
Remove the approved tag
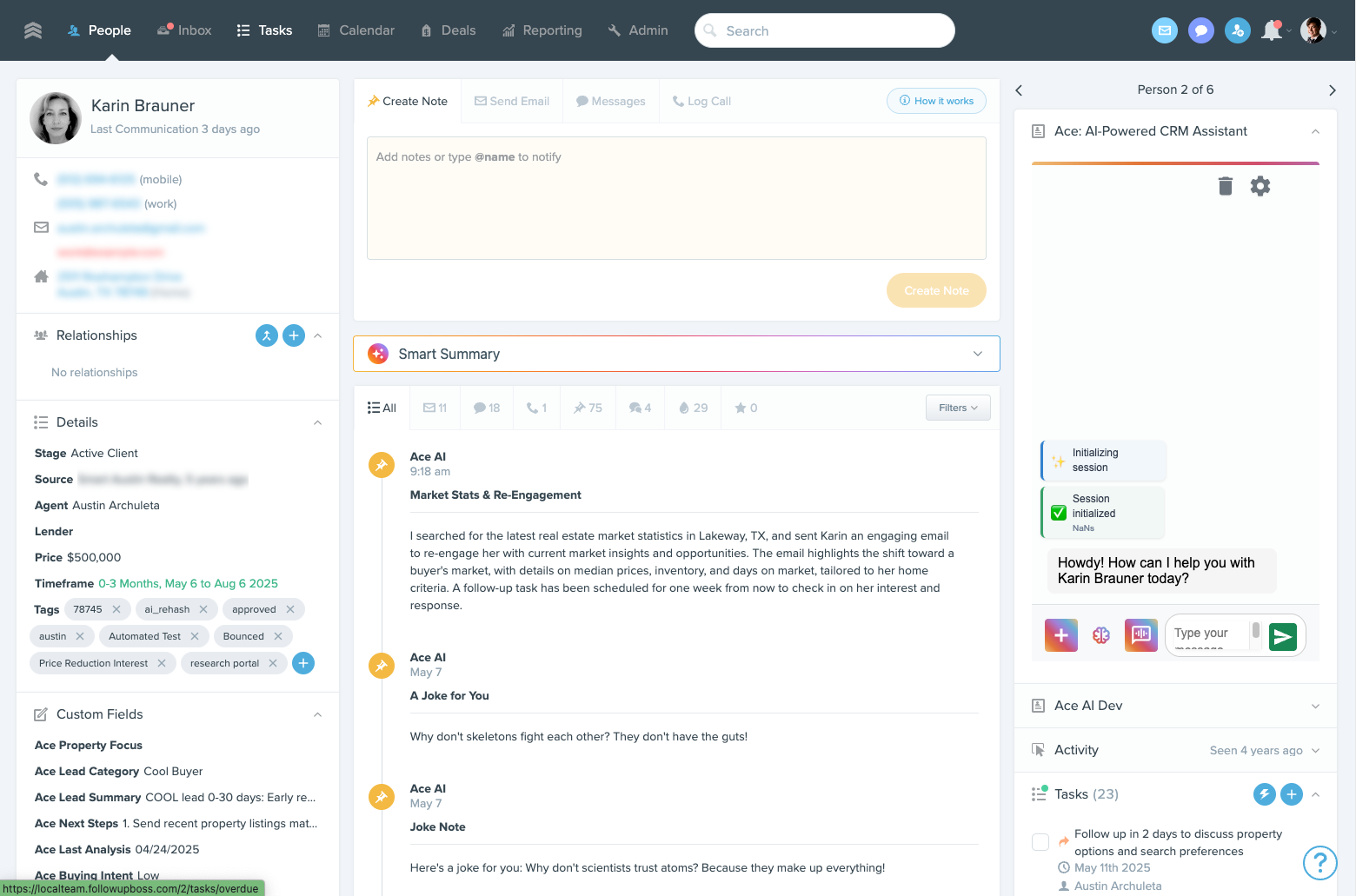click(290, 609)
